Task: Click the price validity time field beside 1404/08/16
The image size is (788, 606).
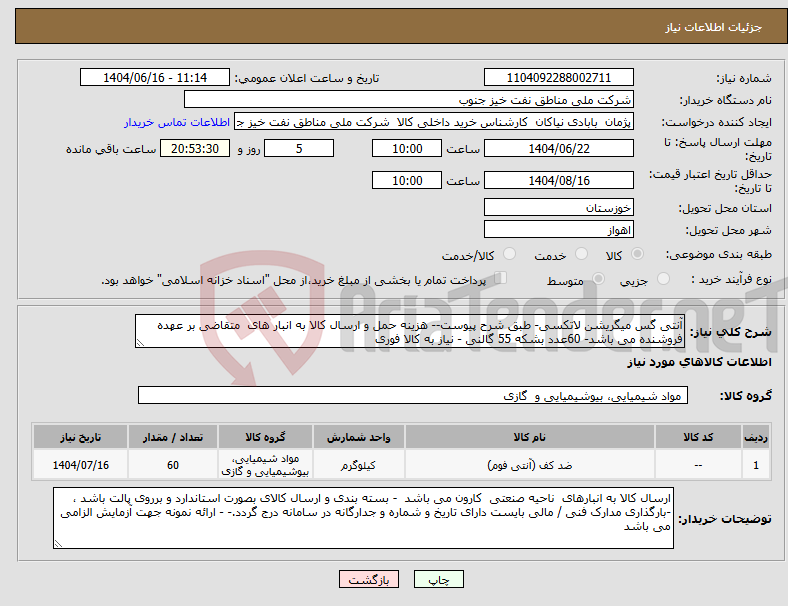Action: (407, 180)
